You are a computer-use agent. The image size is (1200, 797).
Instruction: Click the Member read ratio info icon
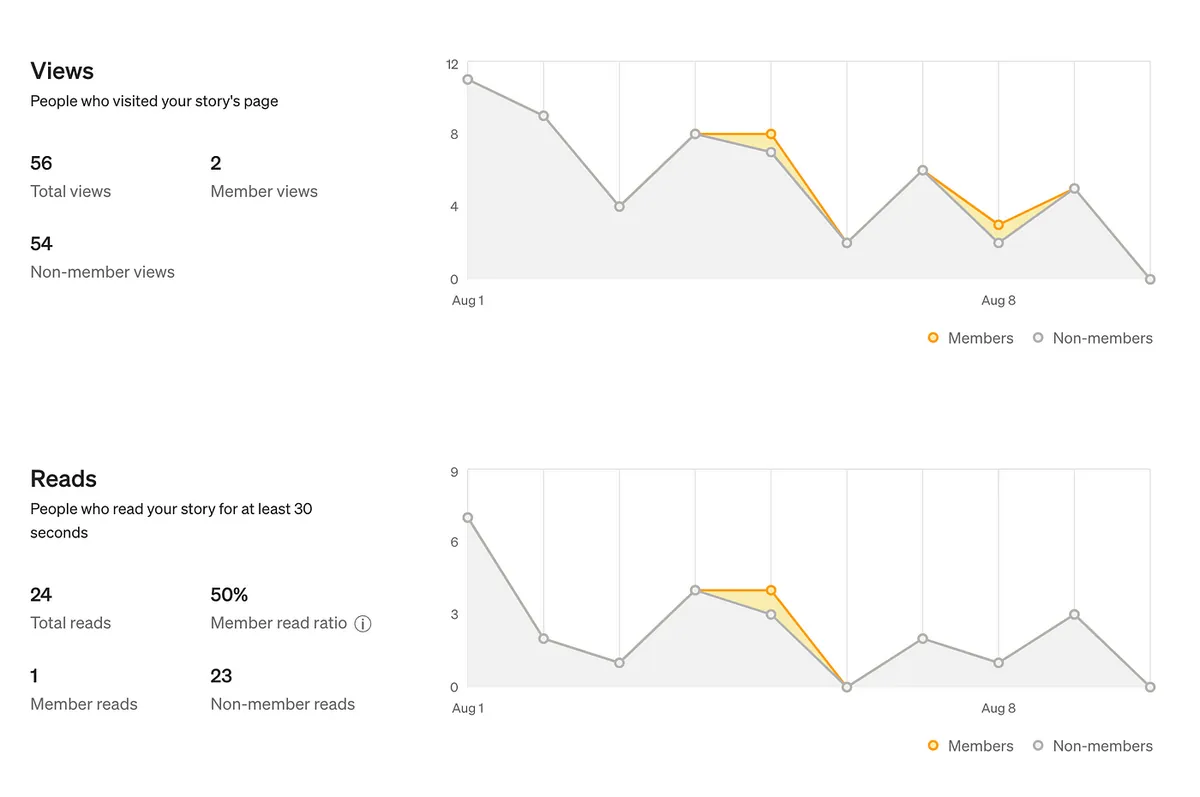363,624
